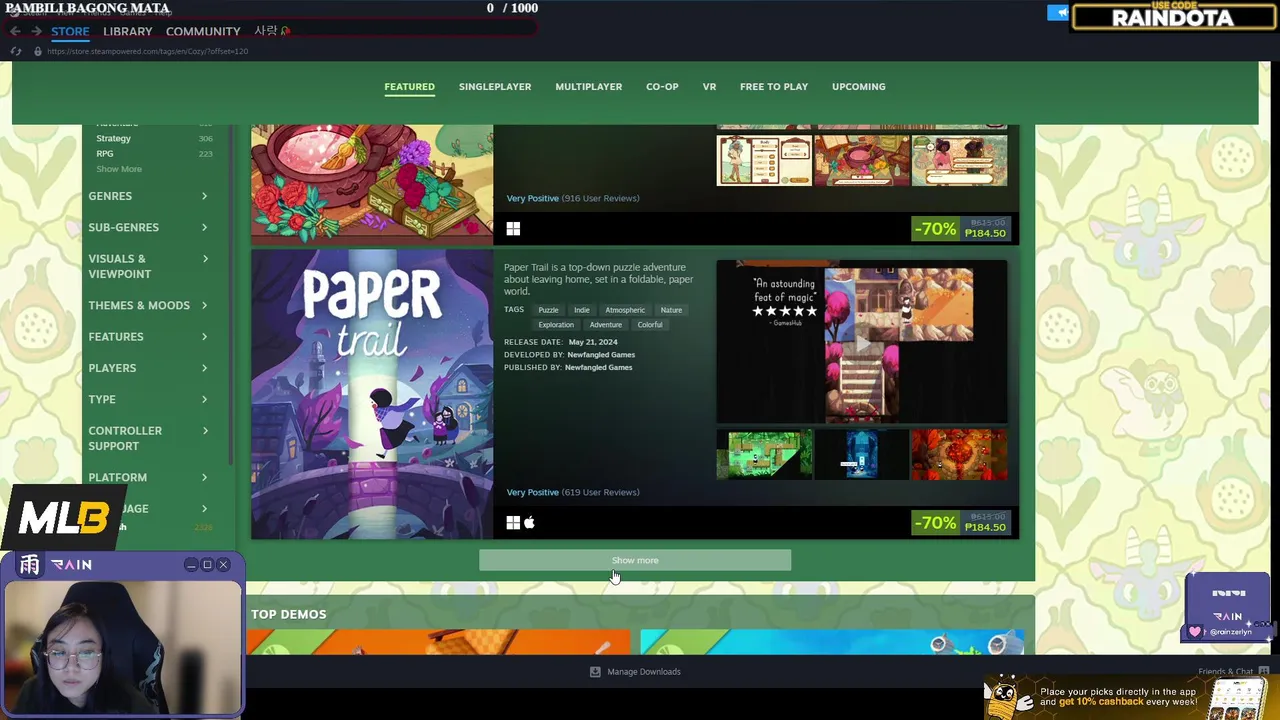Open Paper Trail's Very Positive reviews

[x=573, y=492]
